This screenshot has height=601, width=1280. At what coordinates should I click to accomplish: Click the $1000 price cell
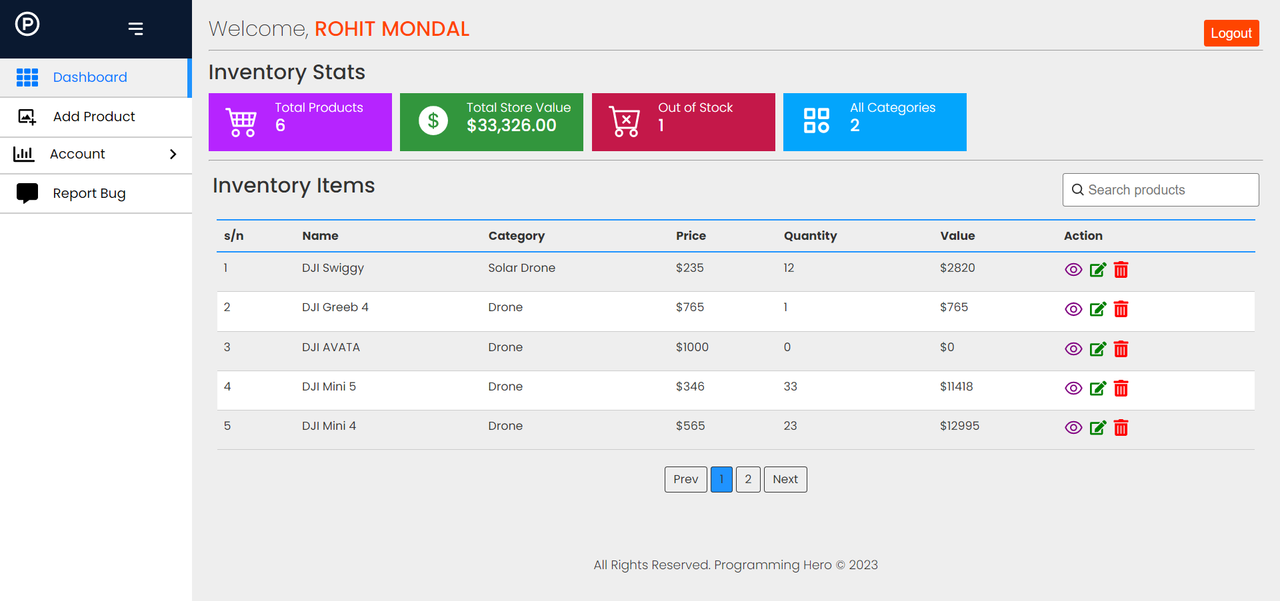692,347
